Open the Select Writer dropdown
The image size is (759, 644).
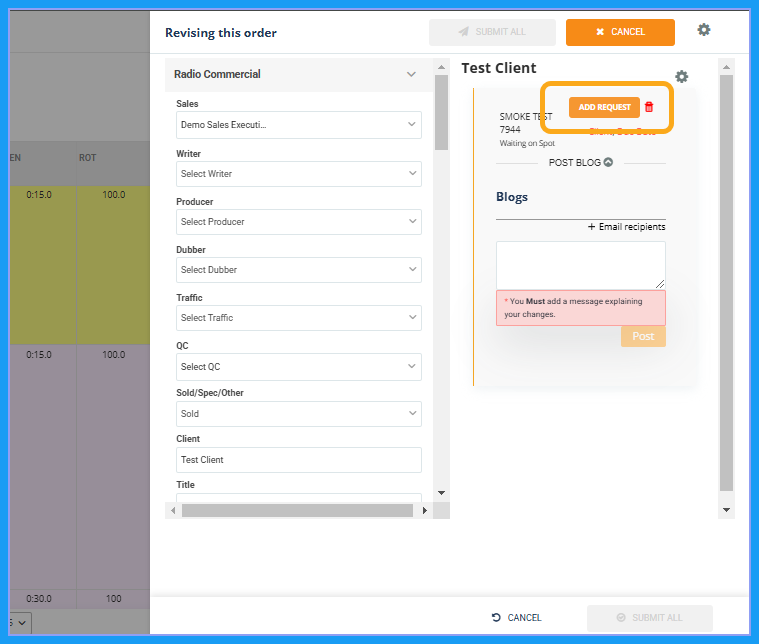click(x=298, y=174)
